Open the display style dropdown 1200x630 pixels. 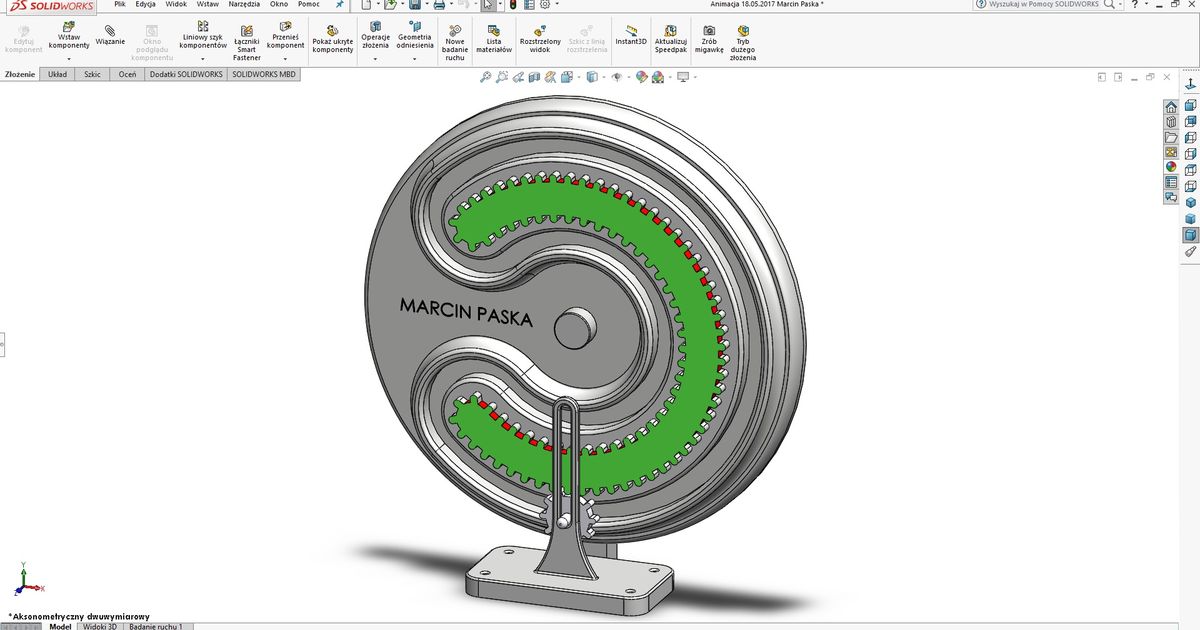603,77
